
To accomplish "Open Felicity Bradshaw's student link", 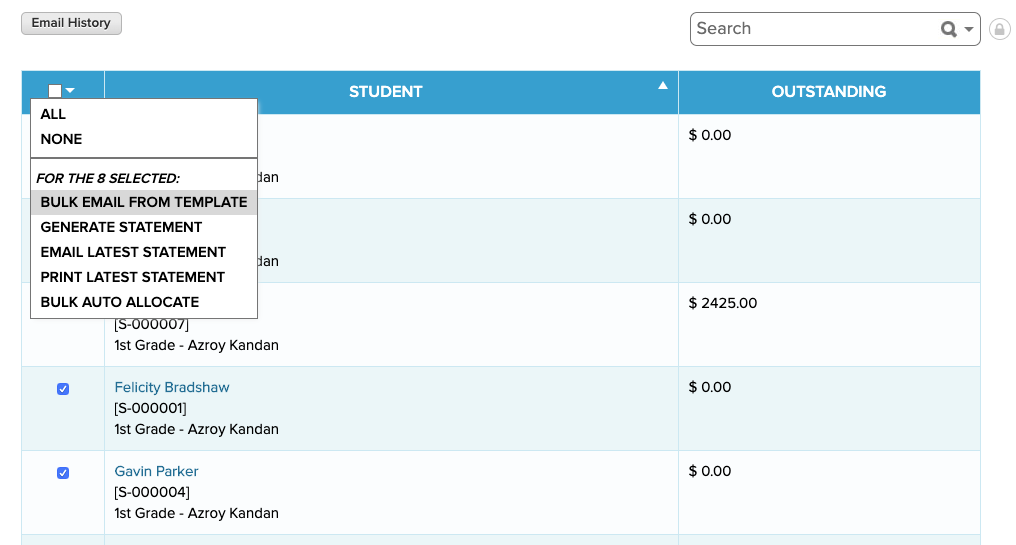I will [x=172, y=388].
